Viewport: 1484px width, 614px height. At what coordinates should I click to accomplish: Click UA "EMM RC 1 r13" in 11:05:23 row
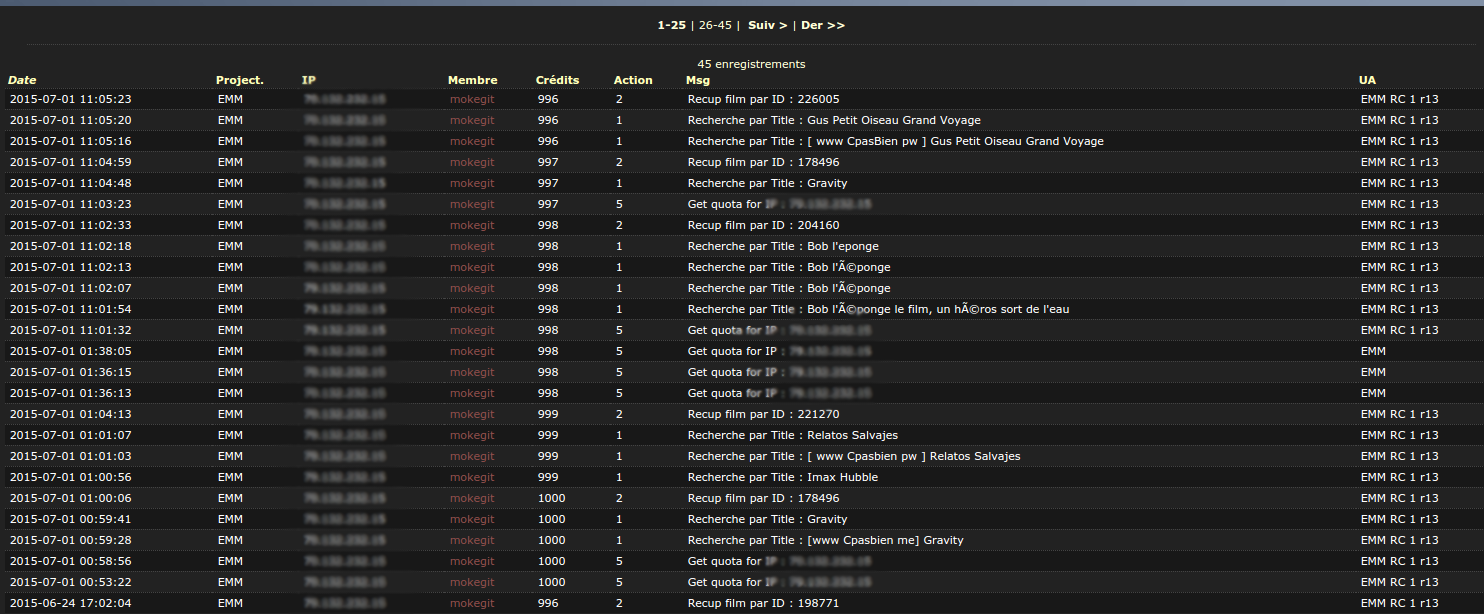(1399, 99)
